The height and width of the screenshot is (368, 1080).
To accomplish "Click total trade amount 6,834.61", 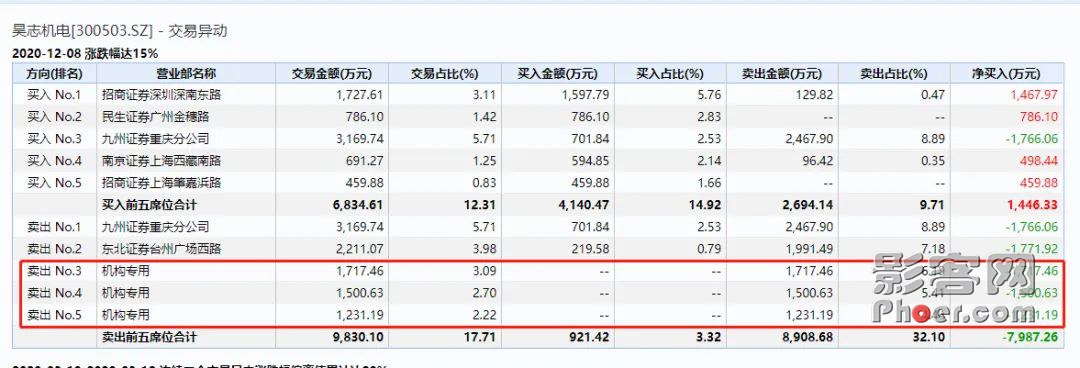I will pyautogui.click(x=357, y=205).
